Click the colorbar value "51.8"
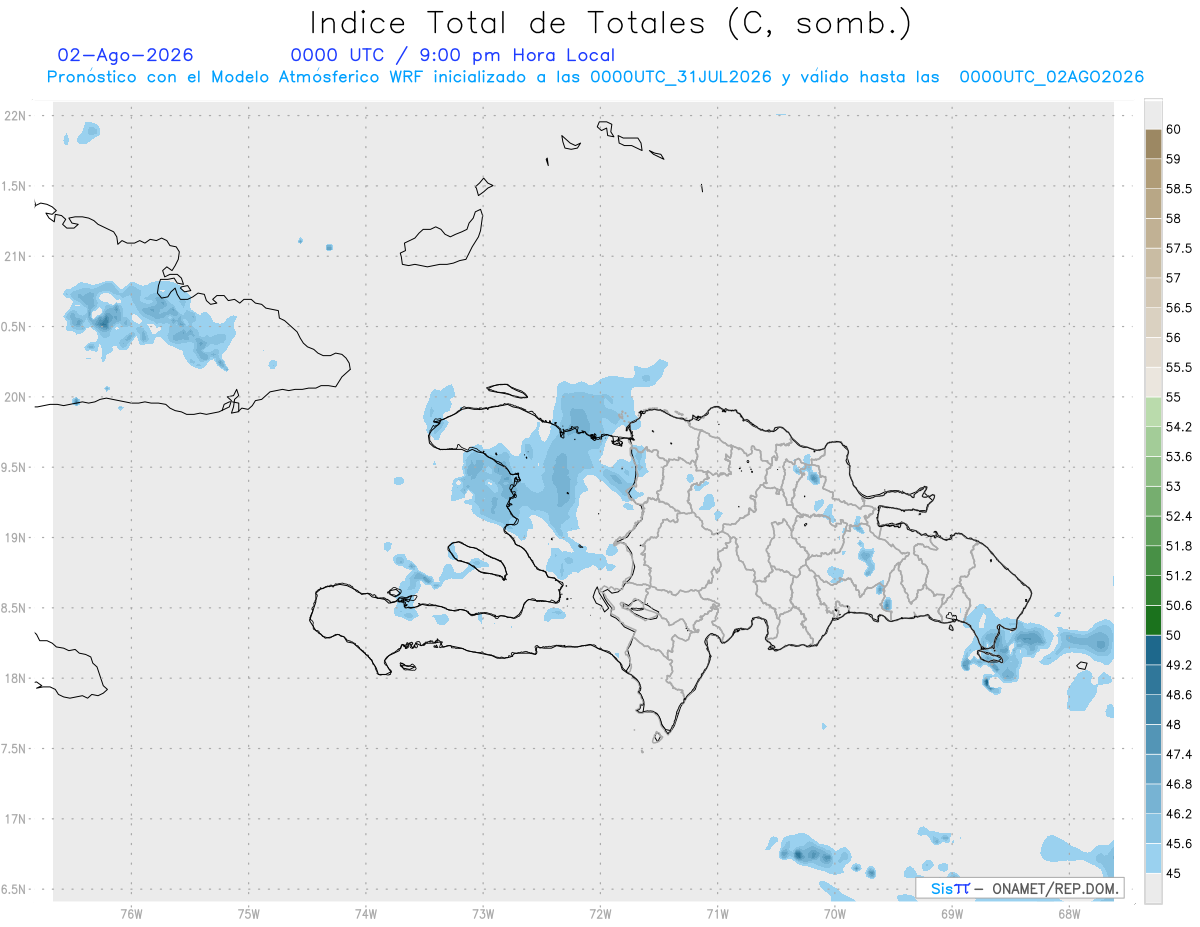The height and width of the screenshot is (927, 1200). [1179, 546]
